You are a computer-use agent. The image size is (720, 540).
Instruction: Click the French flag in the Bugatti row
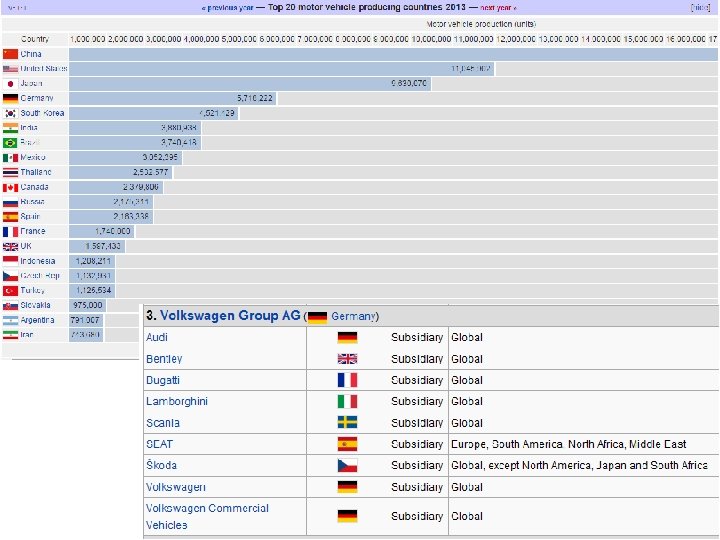click(x=347, y=380)
